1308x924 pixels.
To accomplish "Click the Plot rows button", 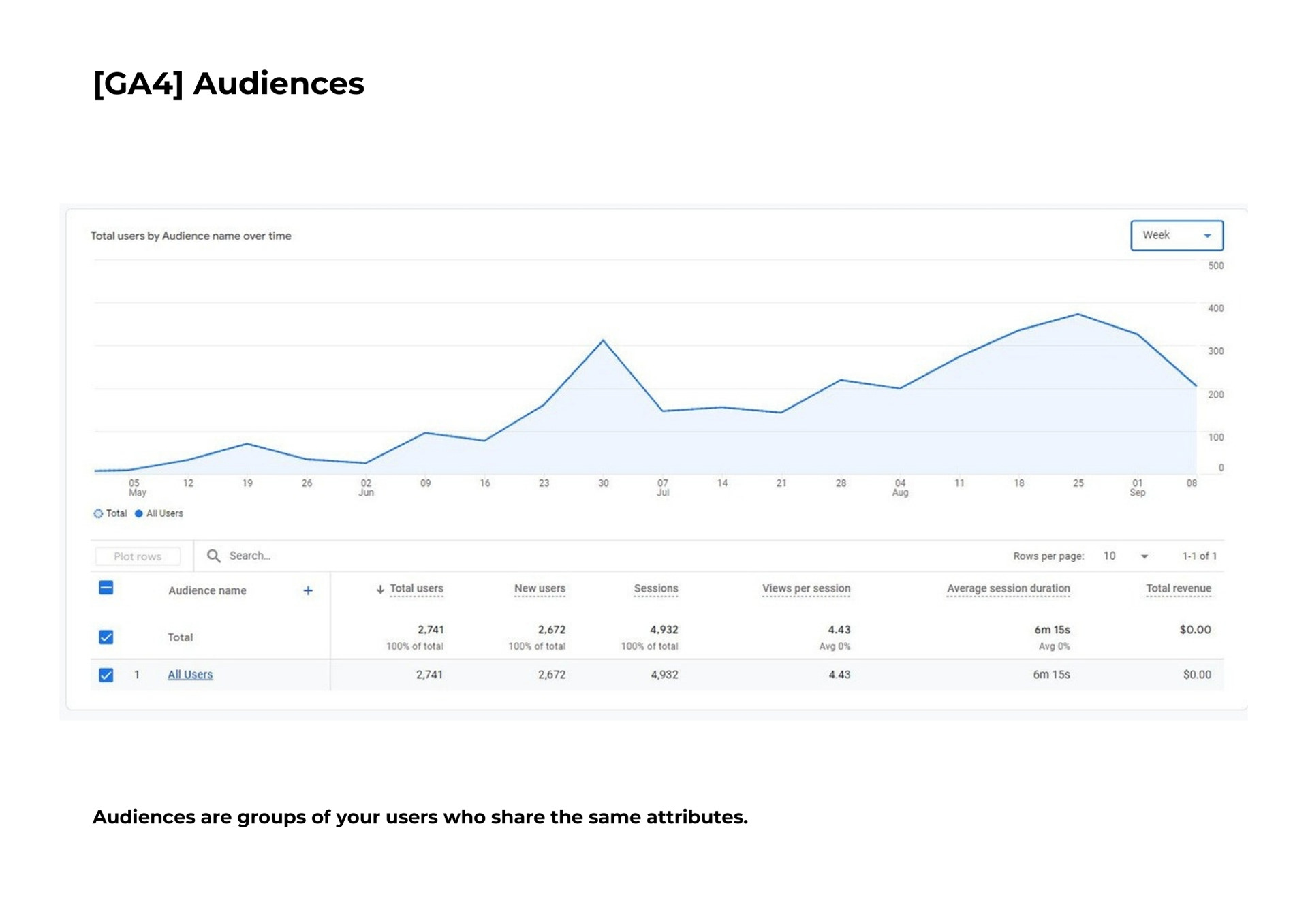I will 138,556.
